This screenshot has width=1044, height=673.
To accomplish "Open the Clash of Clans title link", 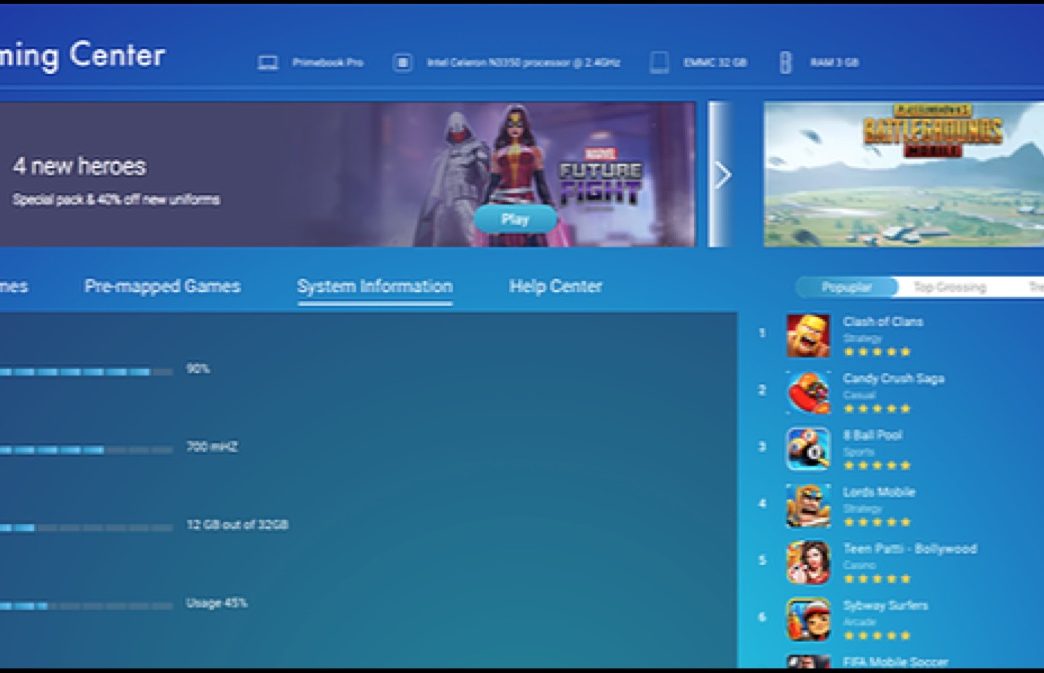I will click(x=882, y=321).
